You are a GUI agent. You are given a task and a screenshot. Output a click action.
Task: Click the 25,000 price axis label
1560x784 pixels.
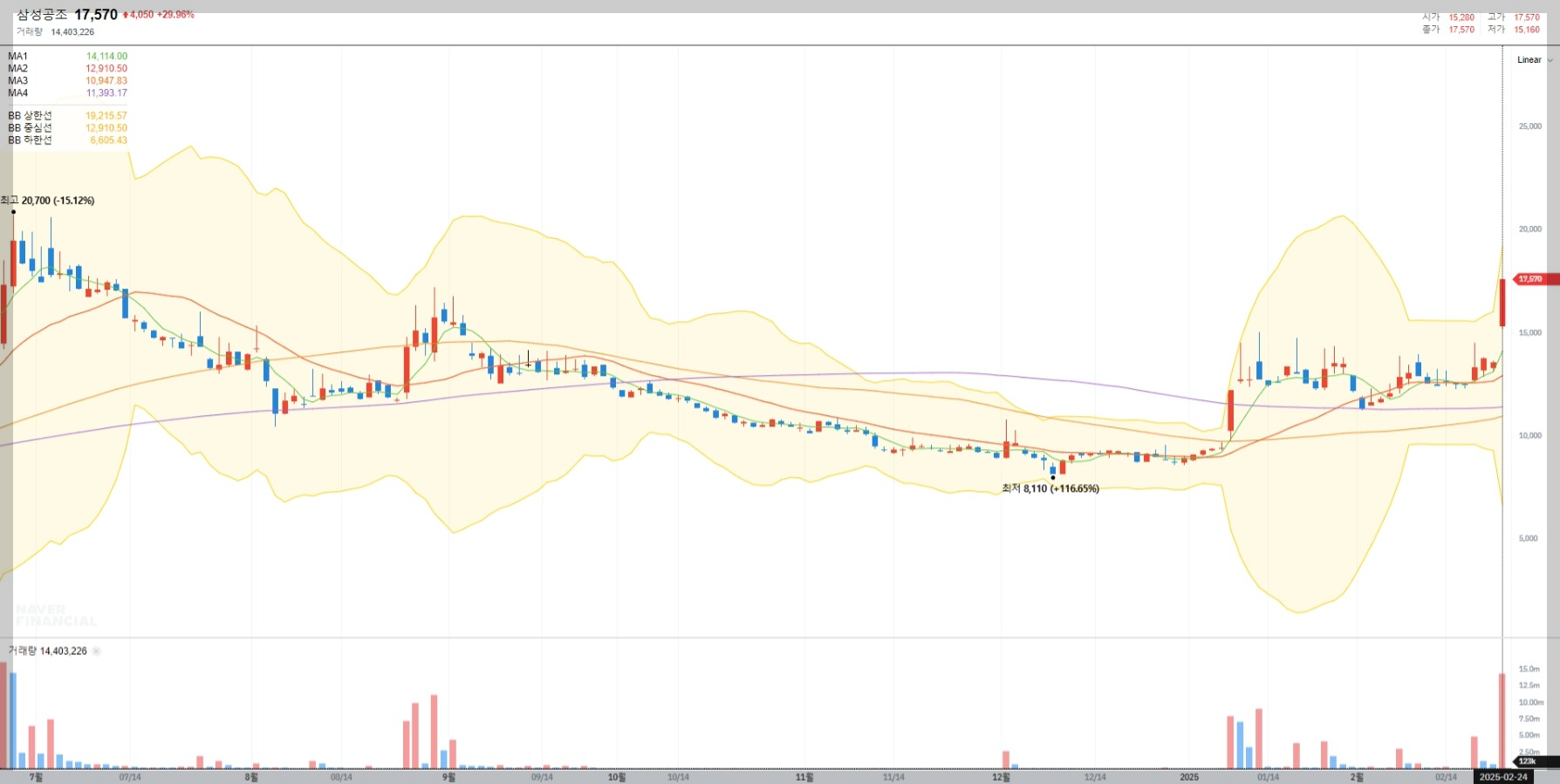(x=1530, y=126)
